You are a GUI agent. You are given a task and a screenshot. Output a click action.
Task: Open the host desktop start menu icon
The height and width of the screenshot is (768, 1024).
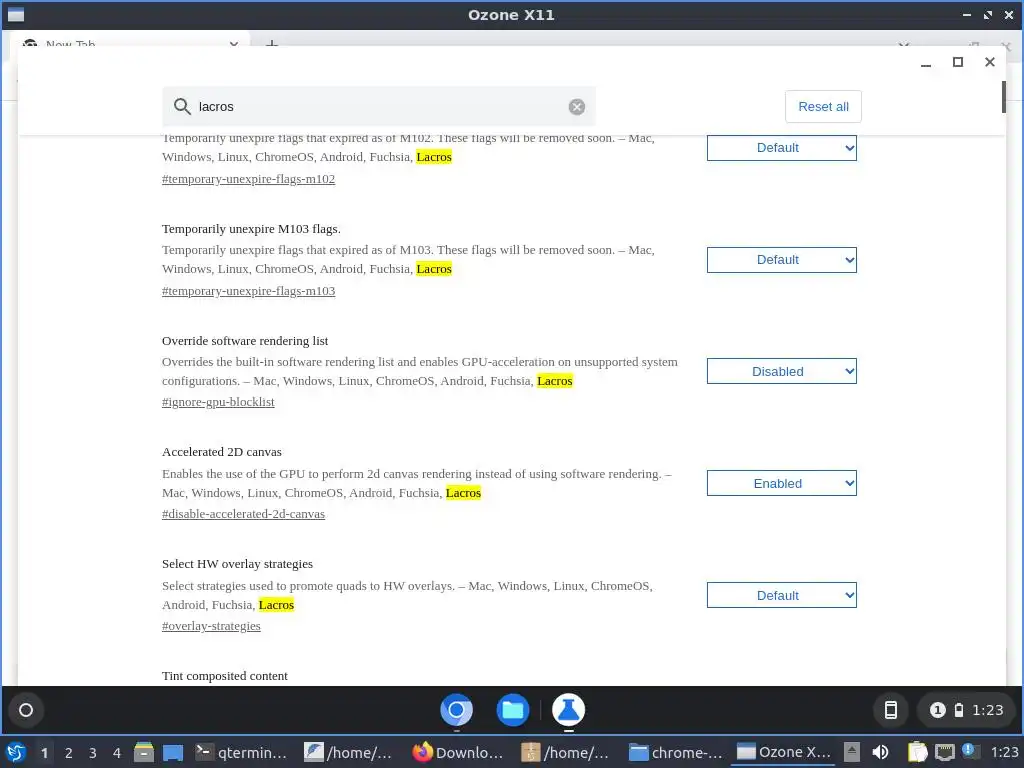pos(16,752)
